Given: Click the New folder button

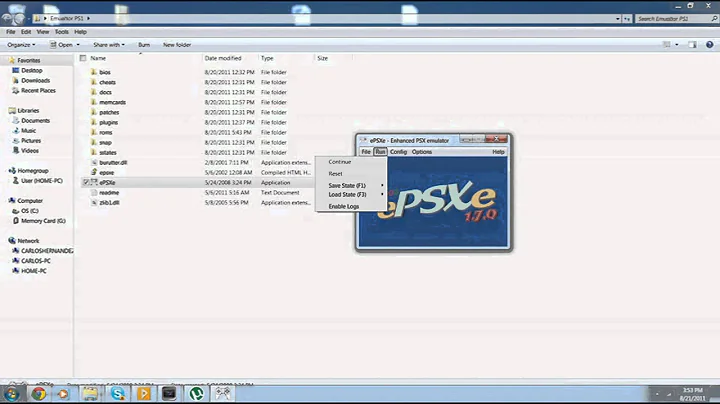Looking at the screenshot, I should pyautogui.click(x=177, y=45).
